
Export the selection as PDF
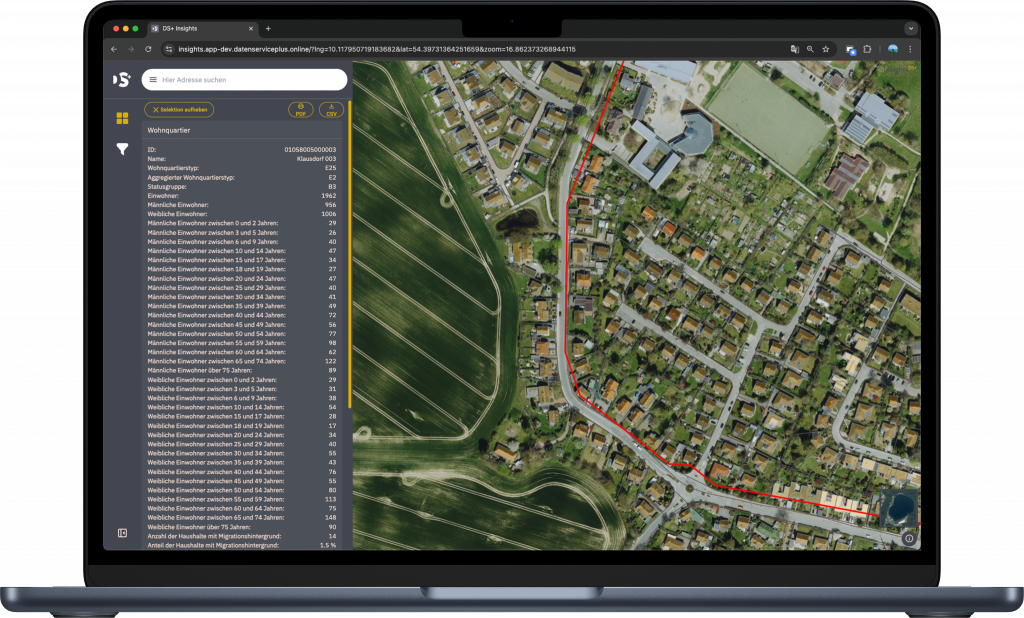point(301,110)
